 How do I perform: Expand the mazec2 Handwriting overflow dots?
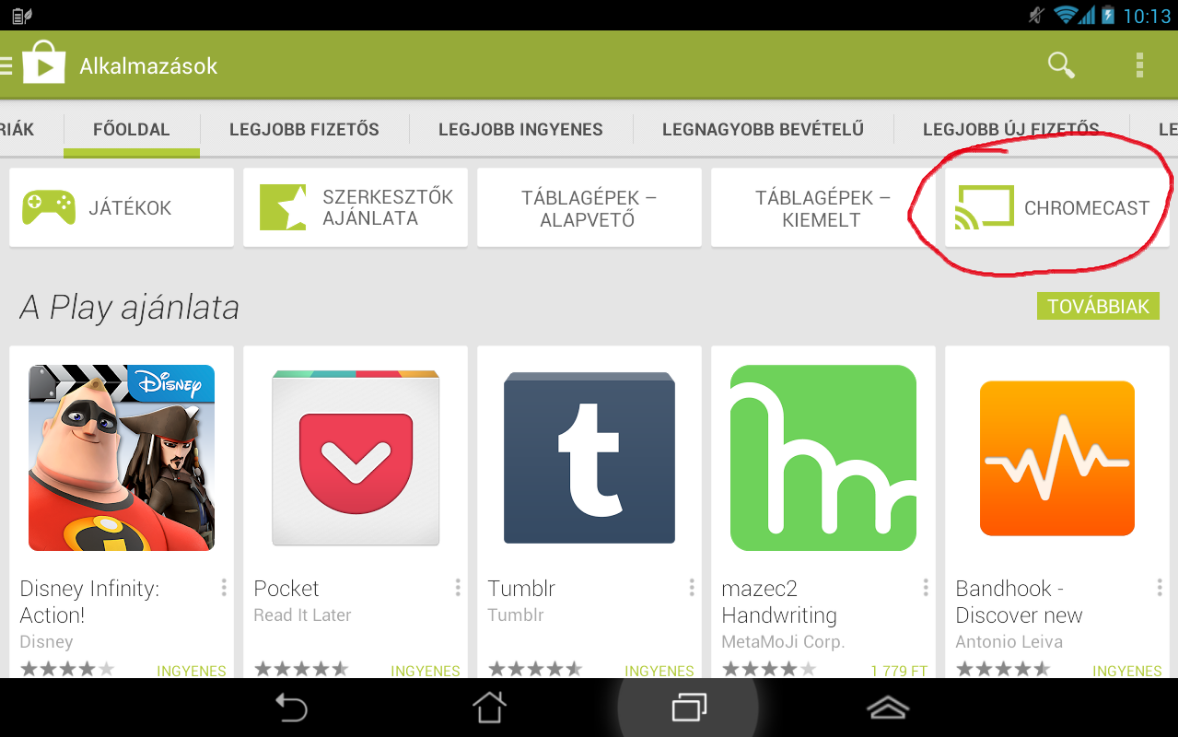pyautogui.click(x=926, y=587)
